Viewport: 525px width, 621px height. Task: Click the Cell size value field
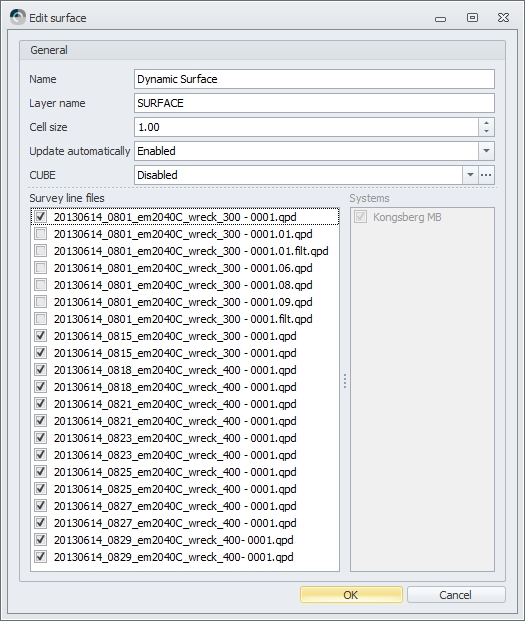point(306,127)
